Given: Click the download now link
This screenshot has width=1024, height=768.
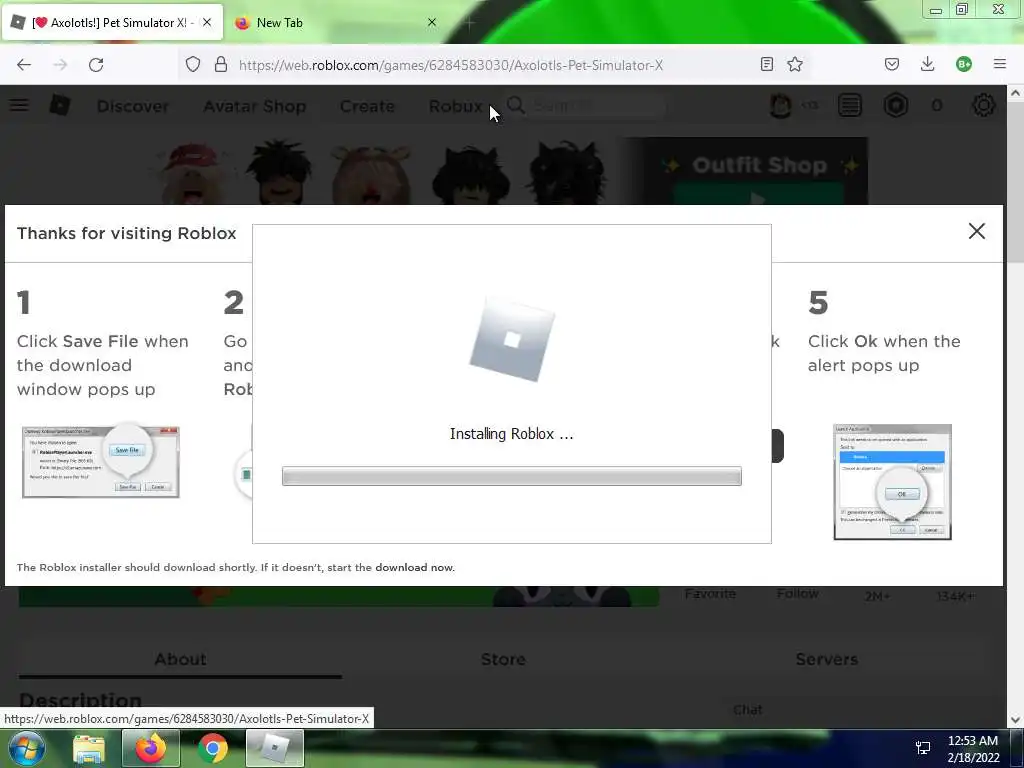Looking at the screenshot, I should click(x=414, y=568).
